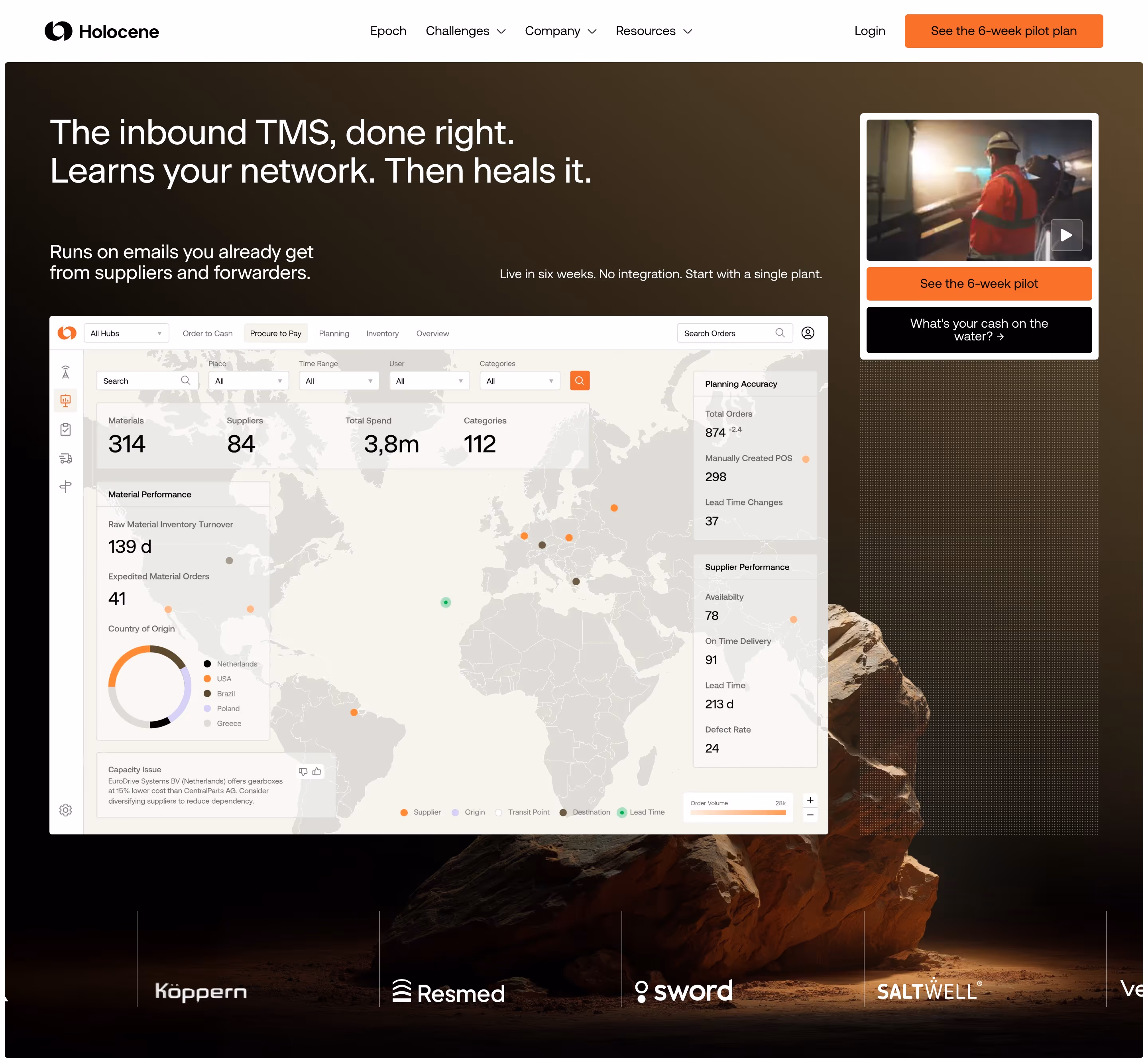Screen dimensions: 1148x1058
Task: Expand the Challenges menu
Action: [x=466, y=31]
